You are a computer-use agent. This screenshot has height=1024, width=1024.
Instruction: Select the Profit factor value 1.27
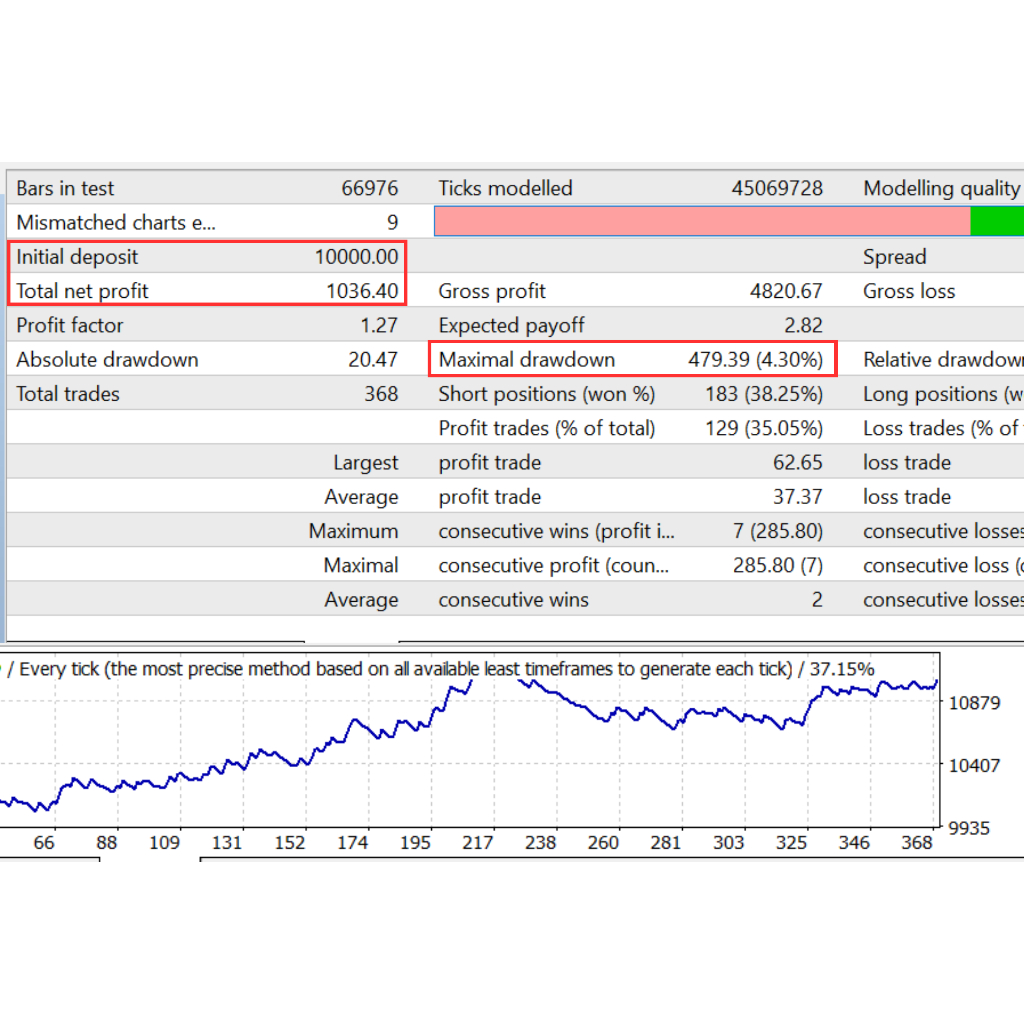coord(379,326)
